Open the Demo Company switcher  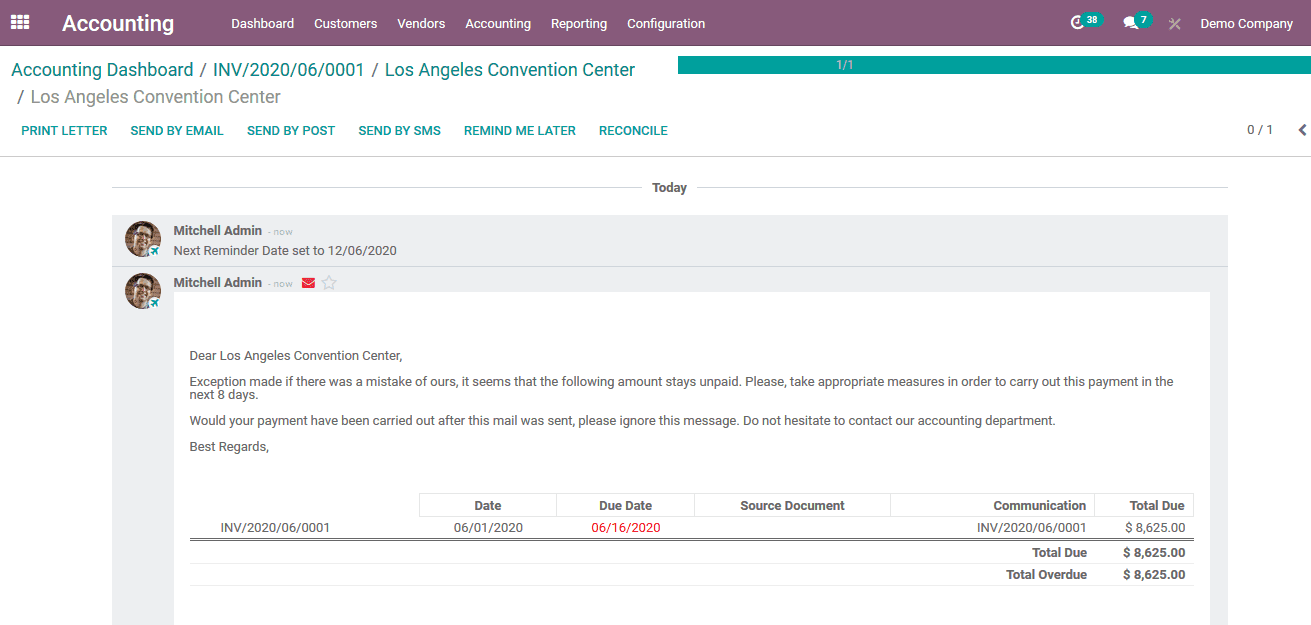1246,23
